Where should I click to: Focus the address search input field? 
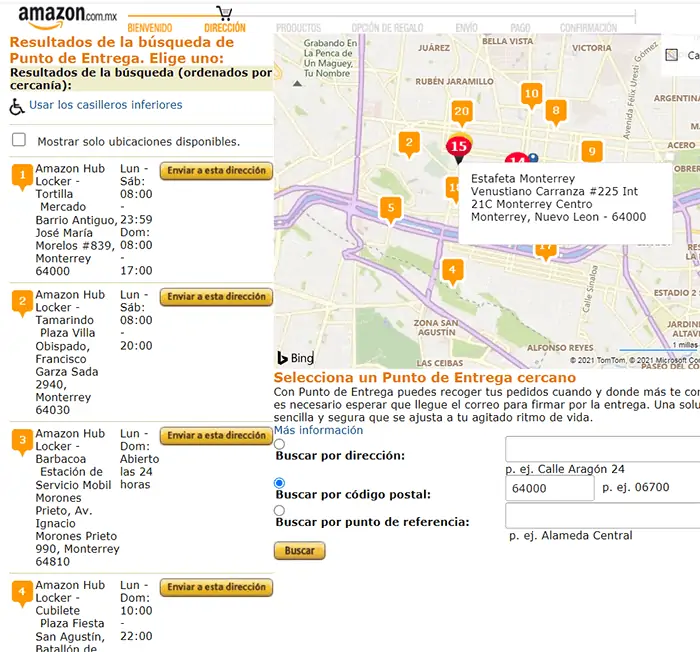603,449
